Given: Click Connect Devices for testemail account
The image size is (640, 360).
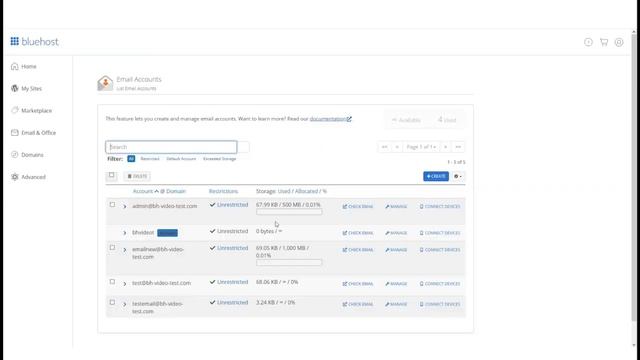Looking at the screenshot, I should 440,304.
